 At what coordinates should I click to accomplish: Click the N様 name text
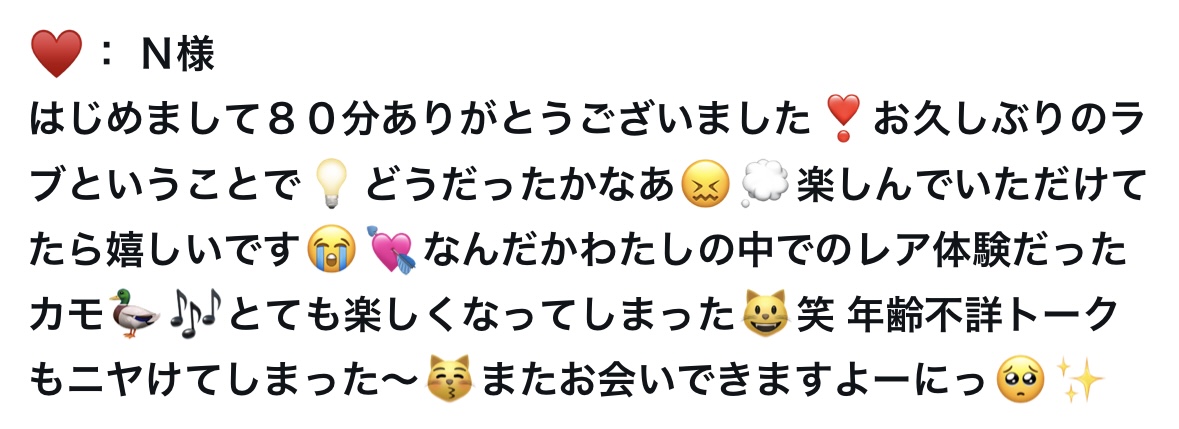click(x=178, y=55)
